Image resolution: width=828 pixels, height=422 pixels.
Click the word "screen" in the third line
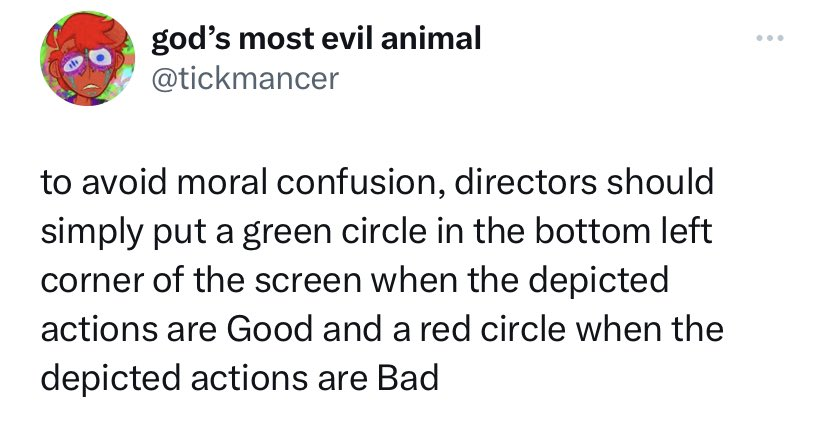coord(308,280)
